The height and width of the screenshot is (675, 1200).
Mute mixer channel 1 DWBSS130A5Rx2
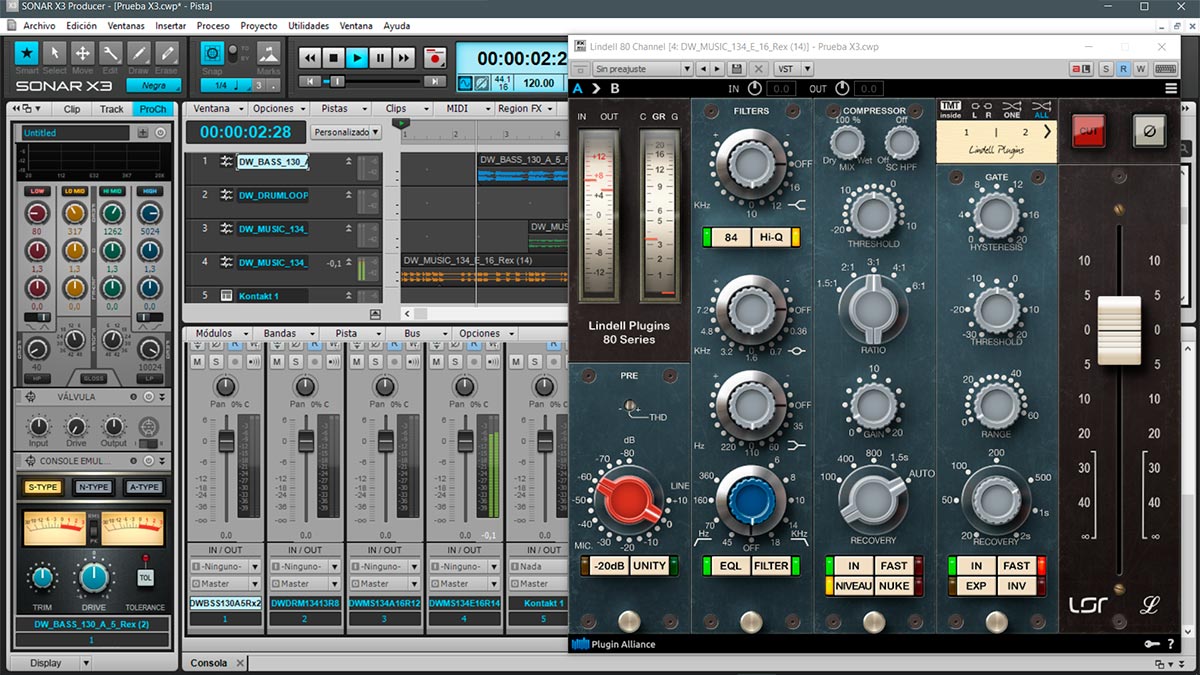coord(197,361)
